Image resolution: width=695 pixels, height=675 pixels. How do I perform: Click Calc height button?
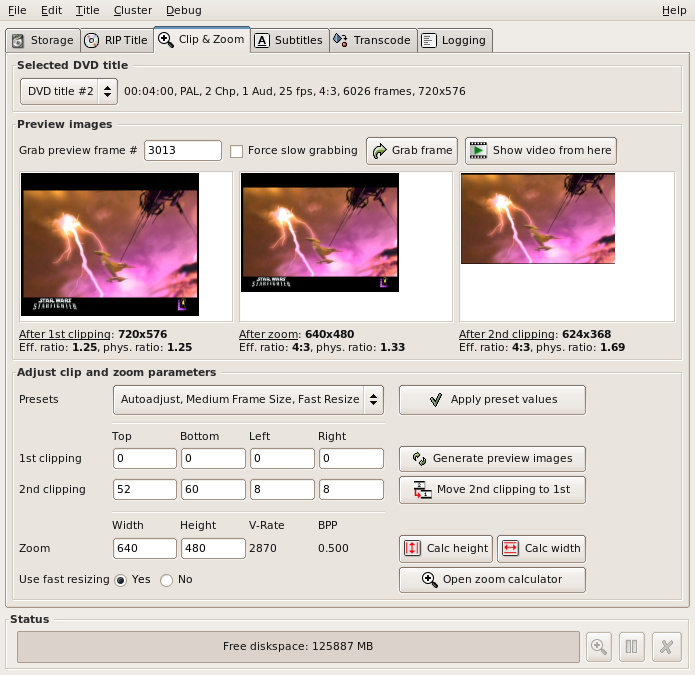[446, 548]
